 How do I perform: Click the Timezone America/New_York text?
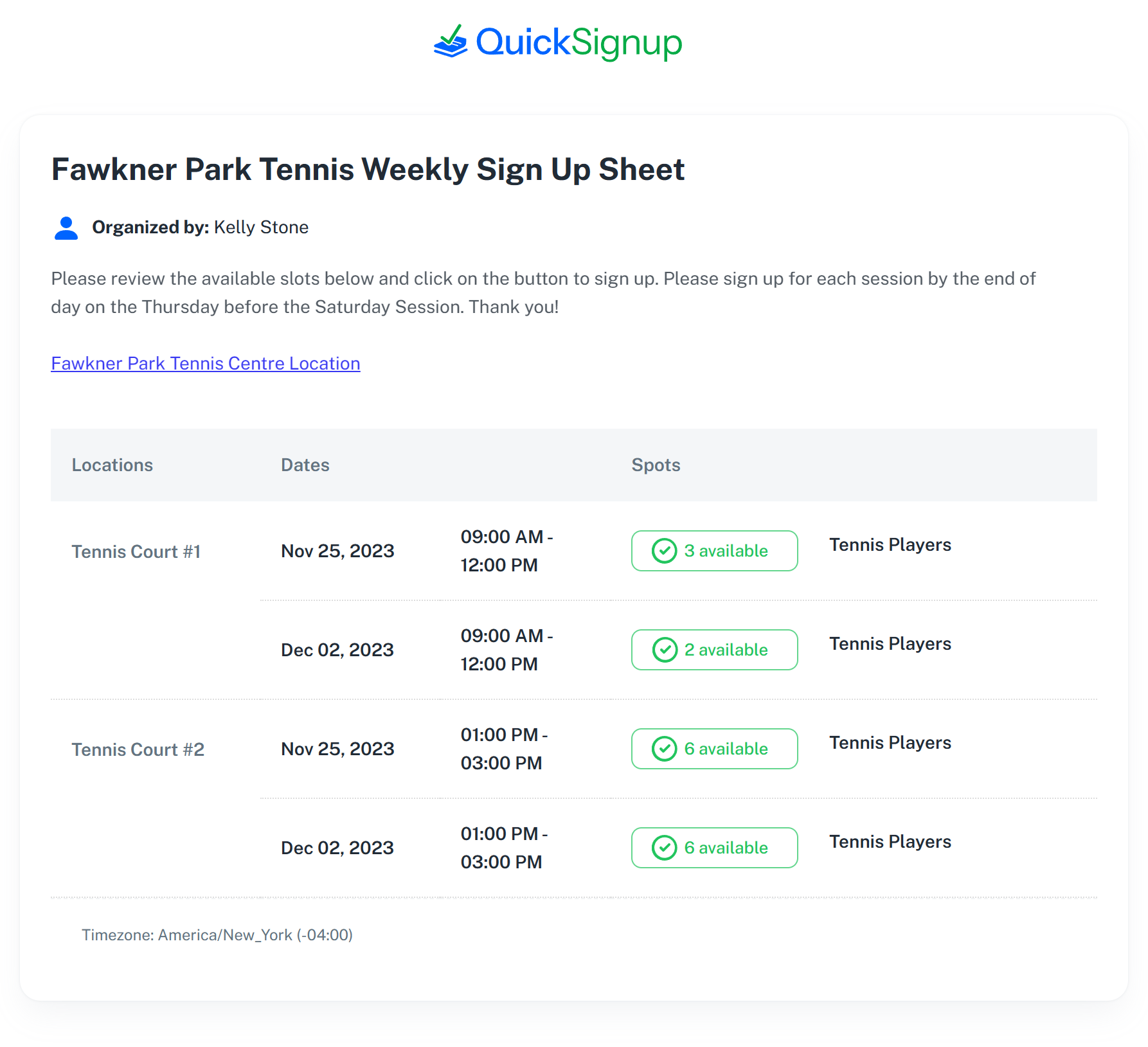tap(217, 935)
